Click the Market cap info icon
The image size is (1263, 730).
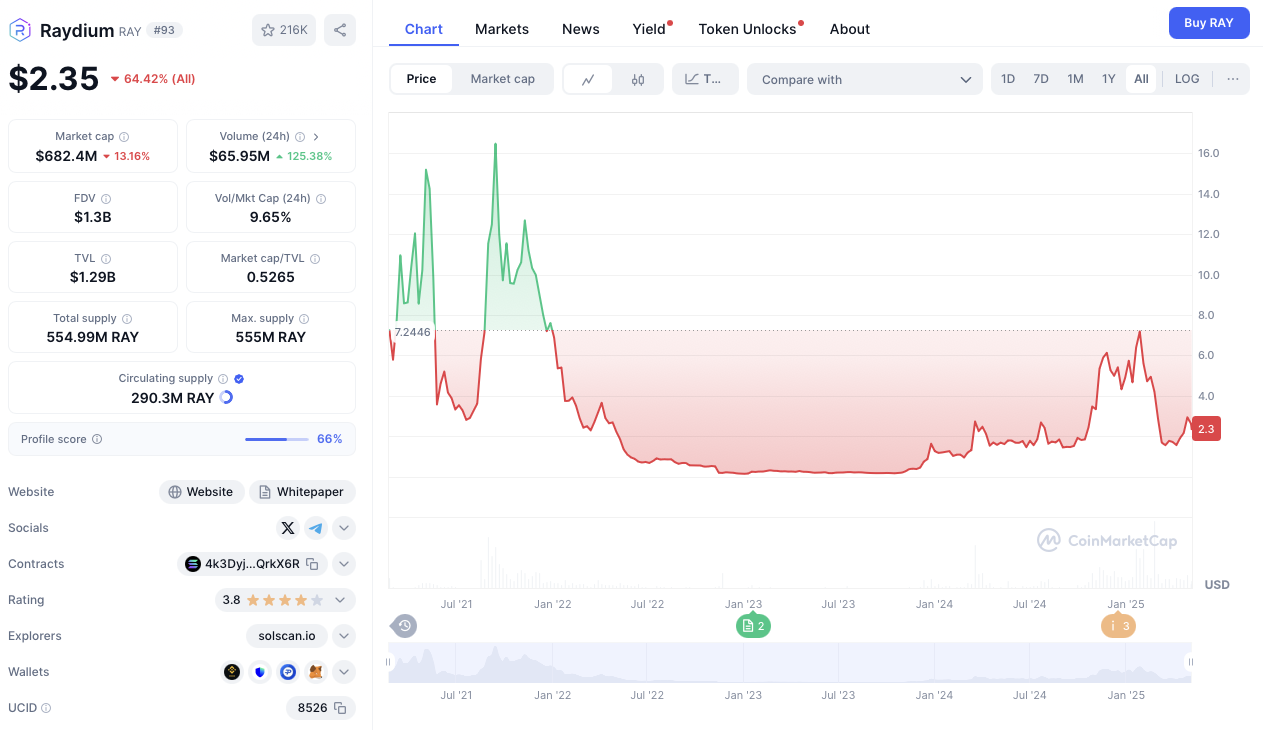click(124, 137)
